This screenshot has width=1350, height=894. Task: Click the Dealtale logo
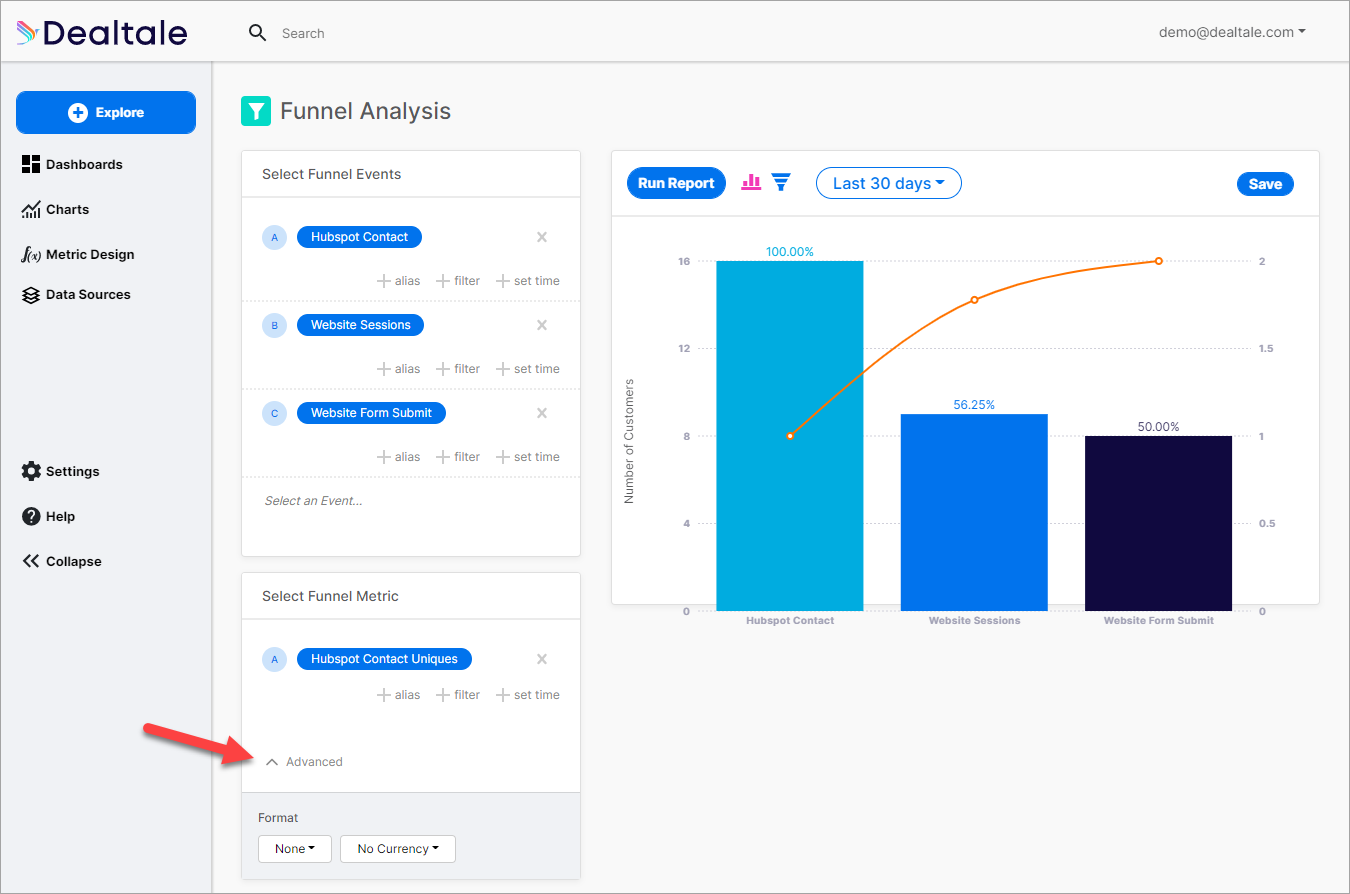tap(102, 33)
